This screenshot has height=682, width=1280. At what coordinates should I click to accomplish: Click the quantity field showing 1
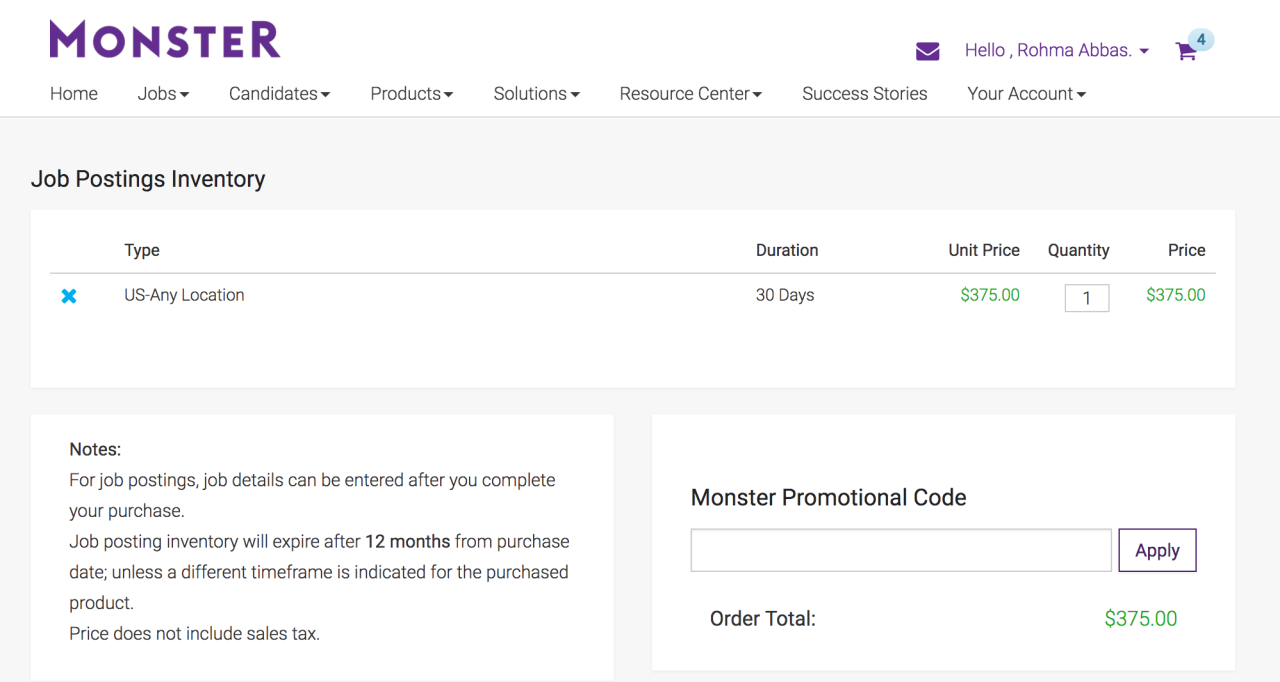(1087, 297)
